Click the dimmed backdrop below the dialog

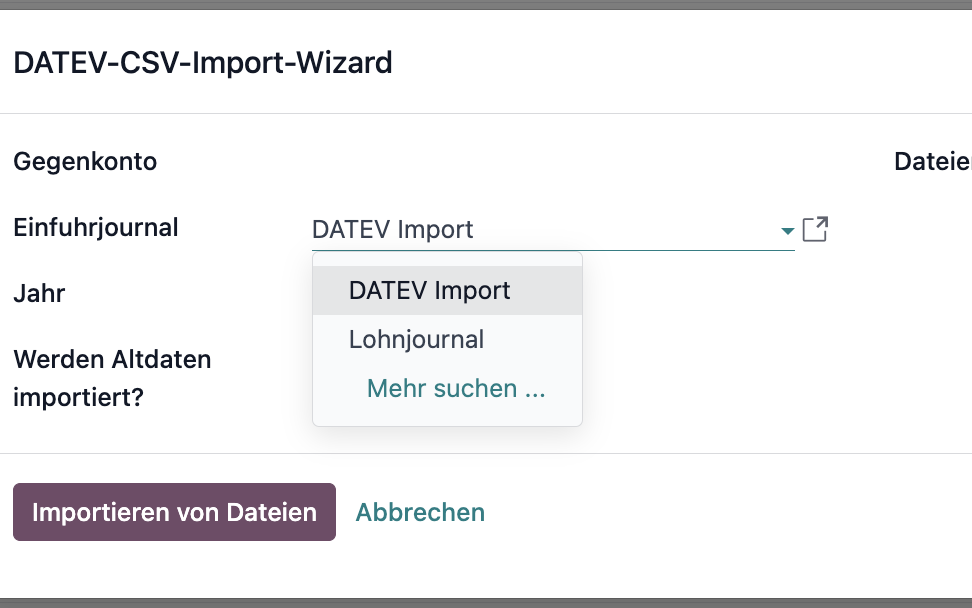(x=486, y=603)
